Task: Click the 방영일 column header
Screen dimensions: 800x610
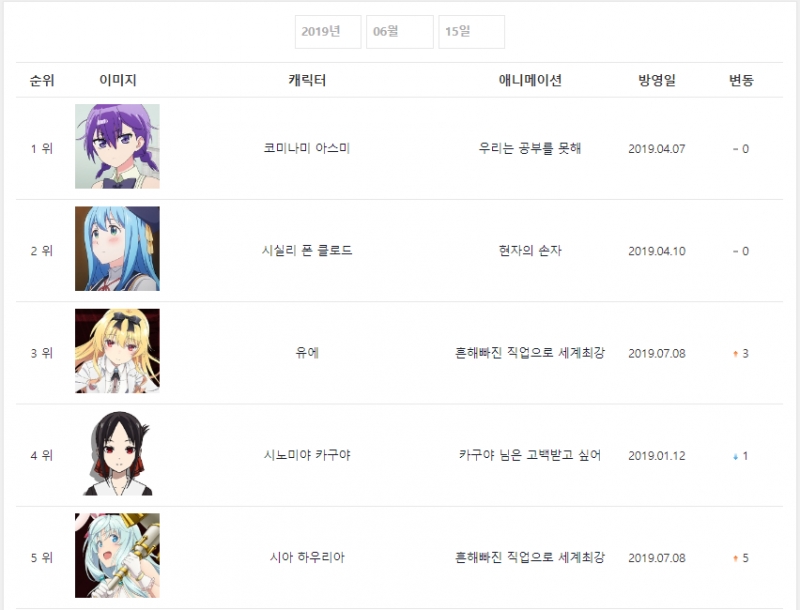Action: tap(657, 80)
